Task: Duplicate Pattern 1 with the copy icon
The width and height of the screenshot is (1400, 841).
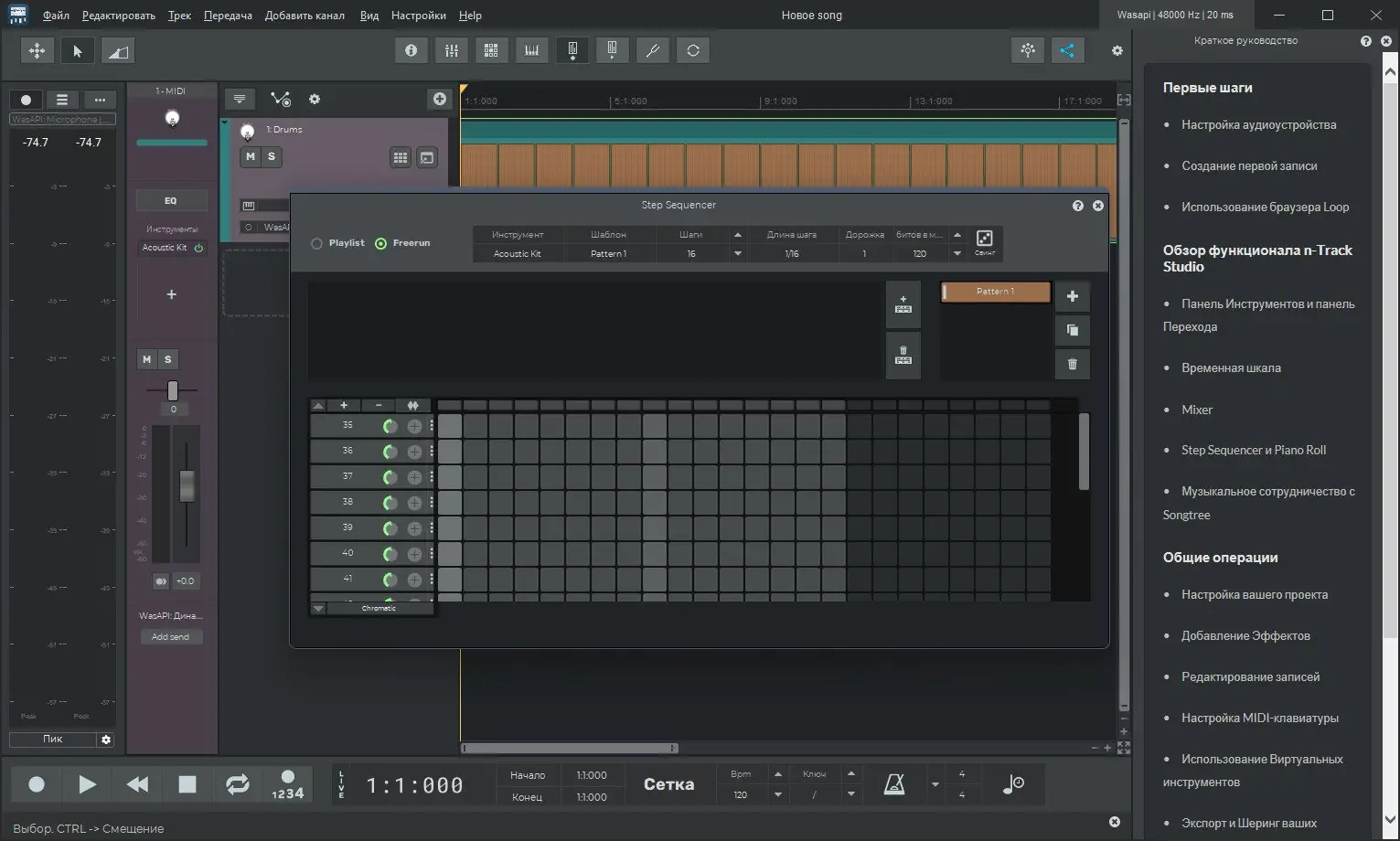Action: pyautogui.click(x=1073, y=330)
